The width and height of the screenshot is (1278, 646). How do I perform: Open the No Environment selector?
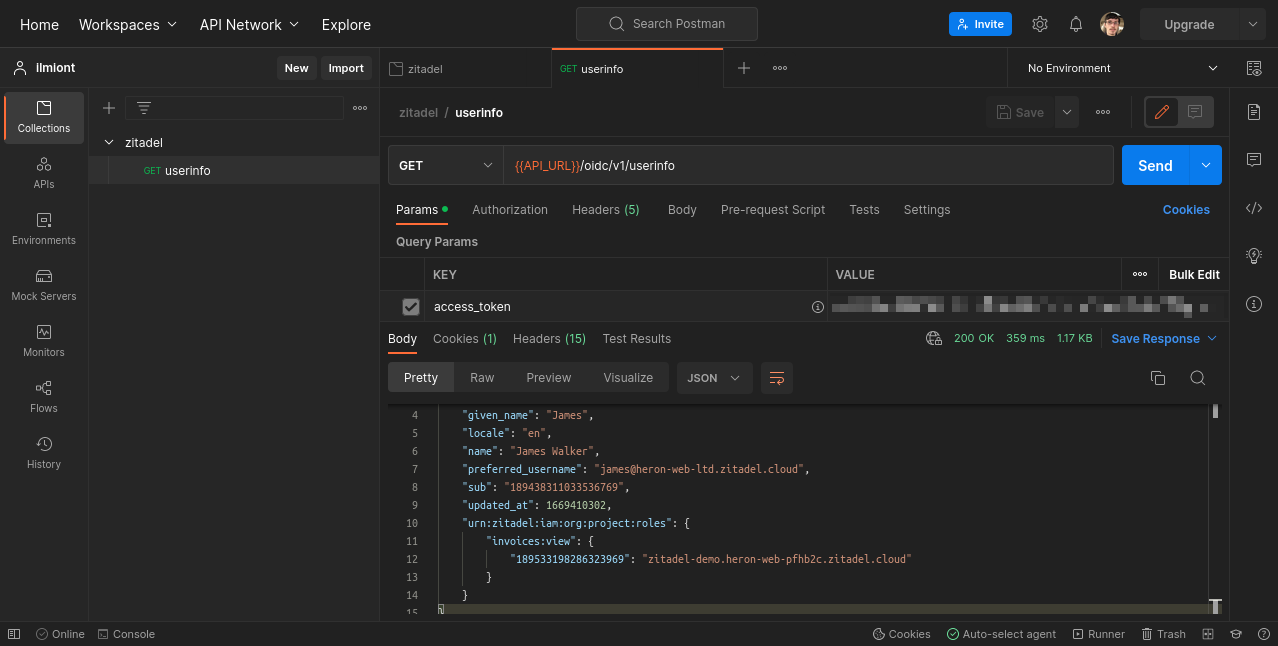pyautogui.click(x=1122, y=68)
